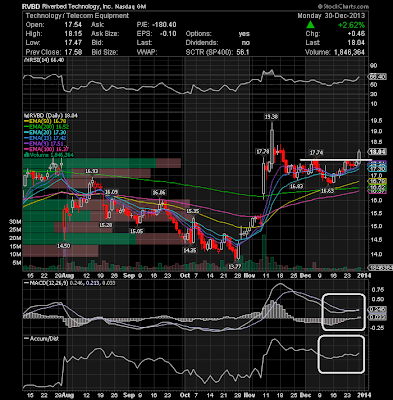Click the Options value yes

pyautogui.click(x=244, y=34)
